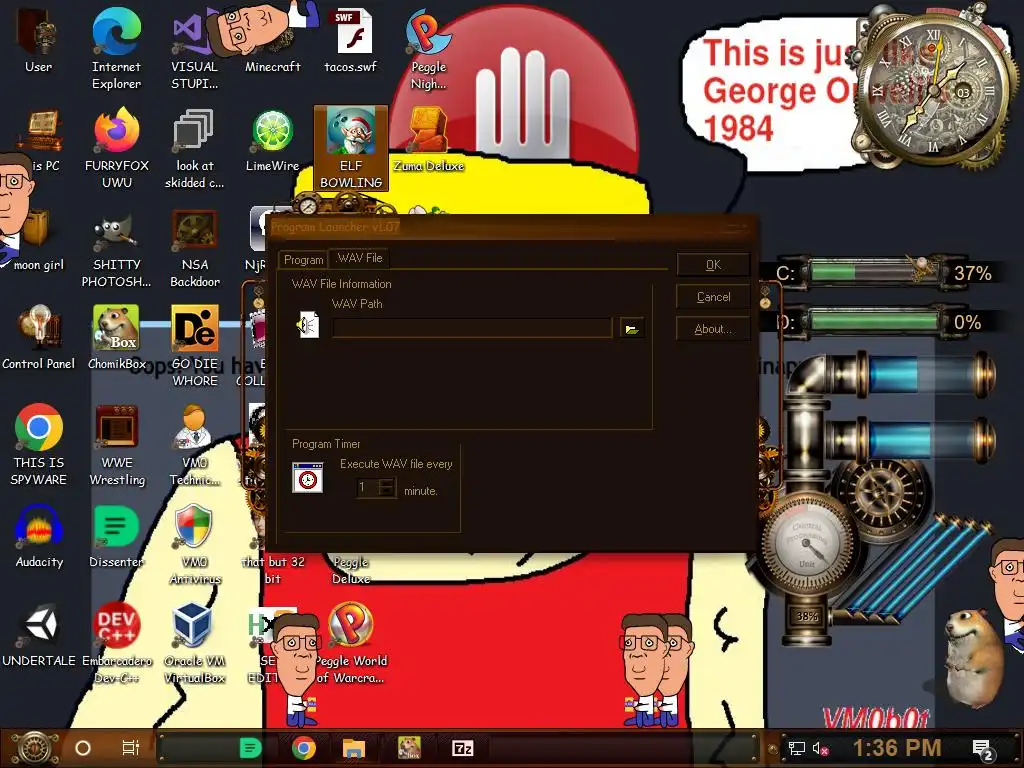The image size is (1024, 768).
Task: Adjust the minute spinner arrows
Action: point(387,487)
